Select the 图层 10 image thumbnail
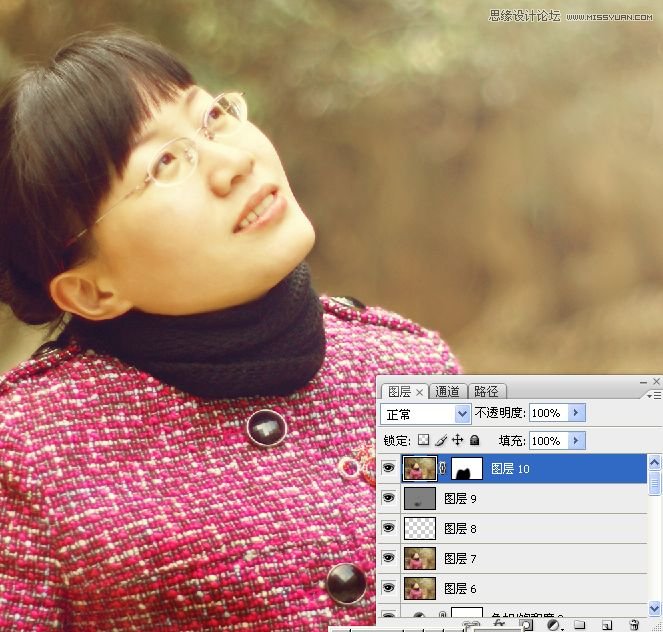 click(x=420, y=468)
